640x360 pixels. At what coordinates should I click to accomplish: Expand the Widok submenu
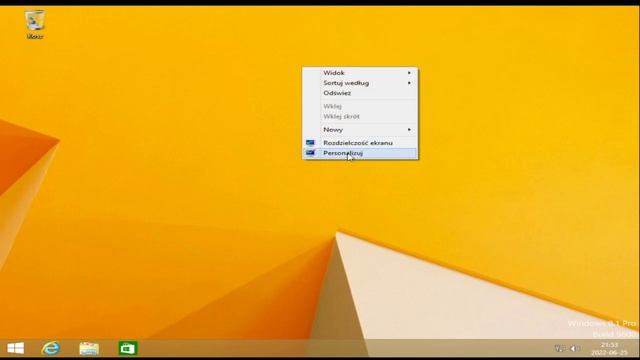pyautogui.click(x=360, y=73)
